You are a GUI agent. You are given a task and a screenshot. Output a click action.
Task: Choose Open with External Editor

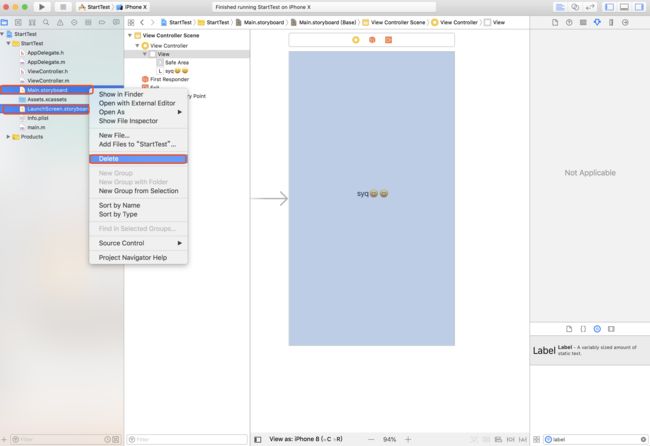pos(138,103)
